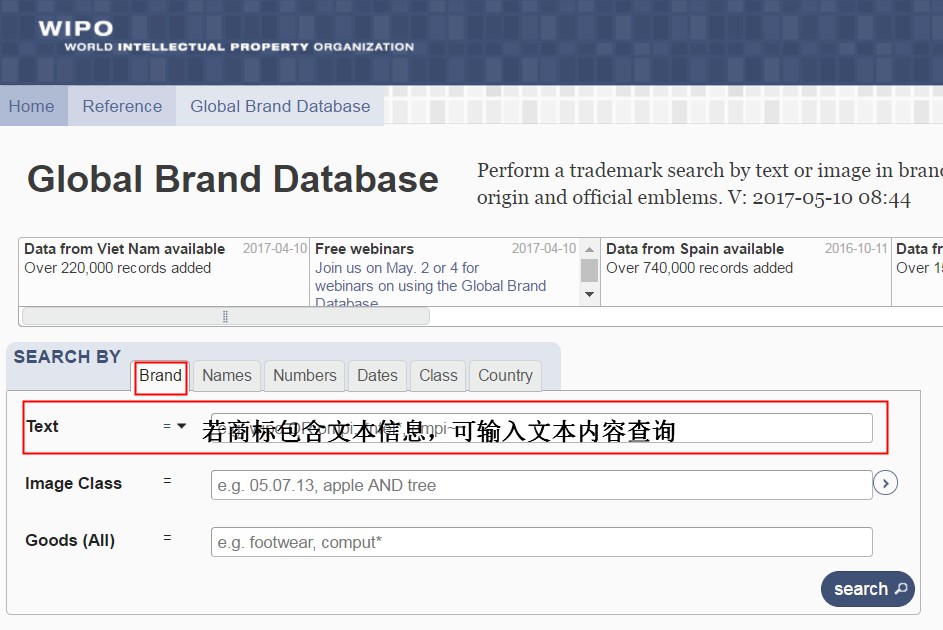Click the Image Class input field
The width and height of the screenshot is (943, 630).
(541, 485)
